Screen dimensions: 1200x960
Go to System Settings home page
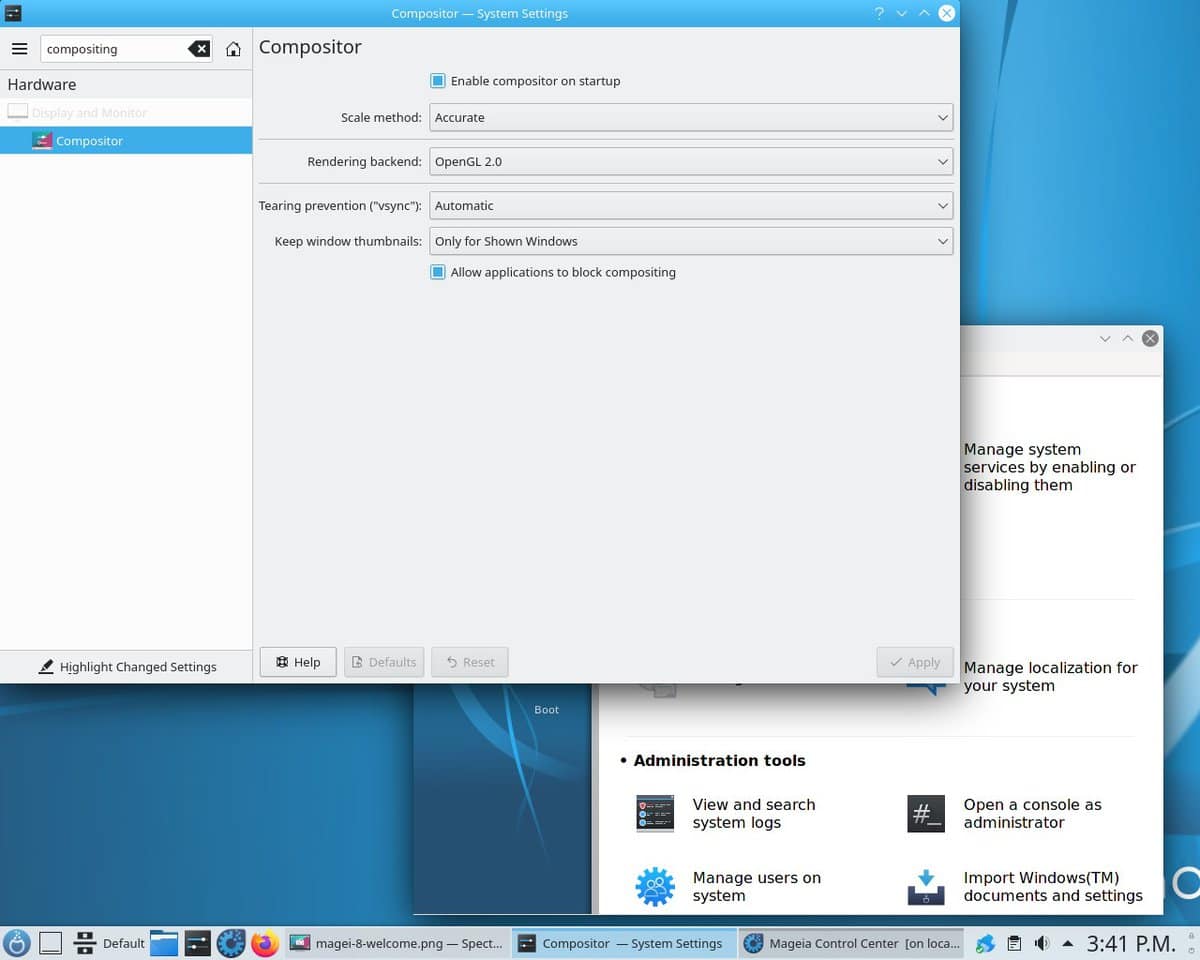tap(233, 49)
